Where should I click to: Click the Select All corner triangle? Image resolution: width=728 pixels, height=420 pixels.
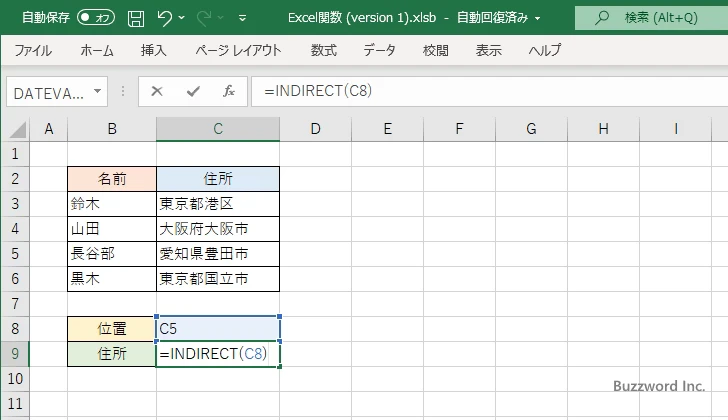coord(18,129)
